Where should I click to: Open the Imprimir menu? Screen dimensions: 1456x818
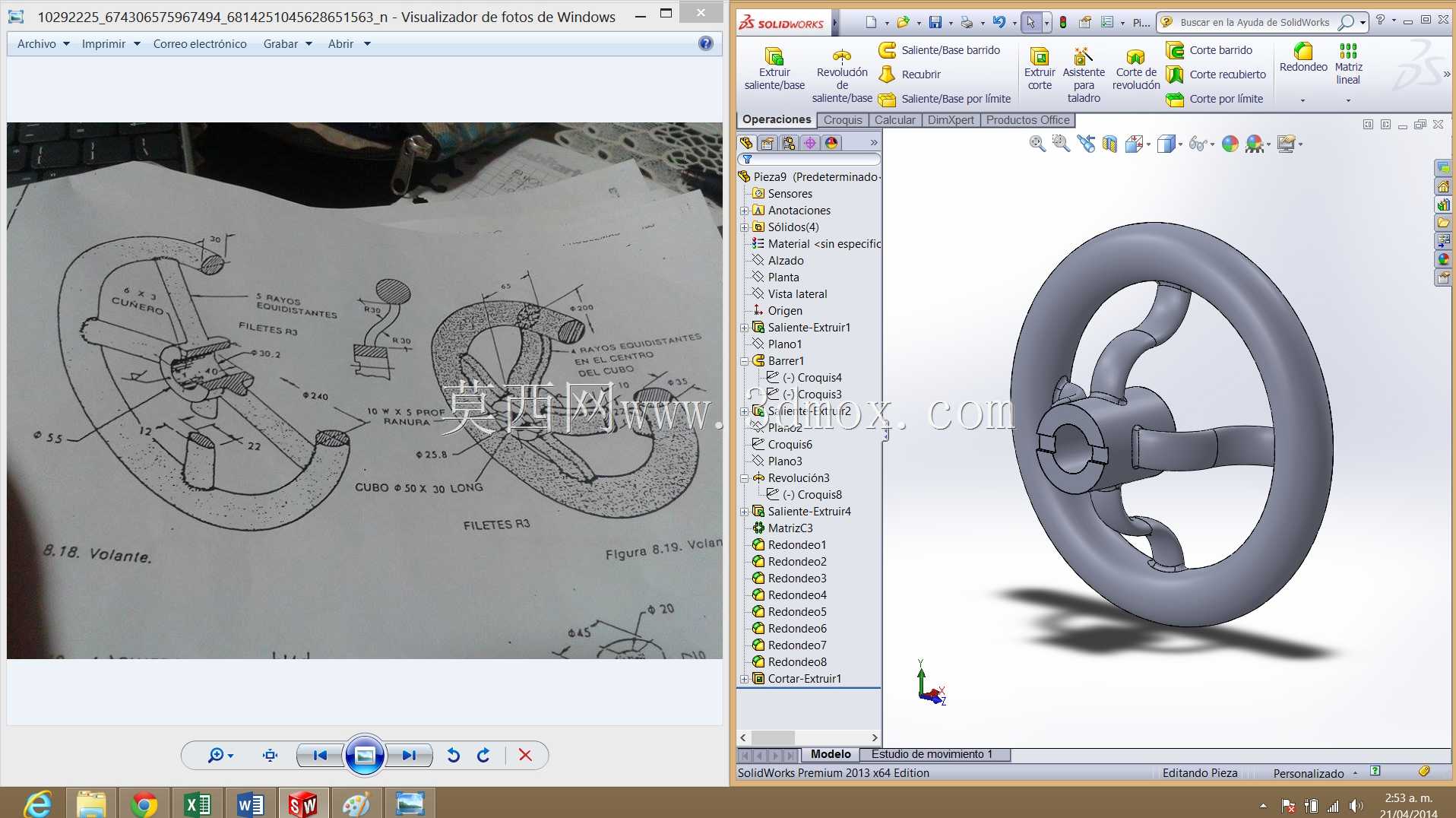pos(111,44)
